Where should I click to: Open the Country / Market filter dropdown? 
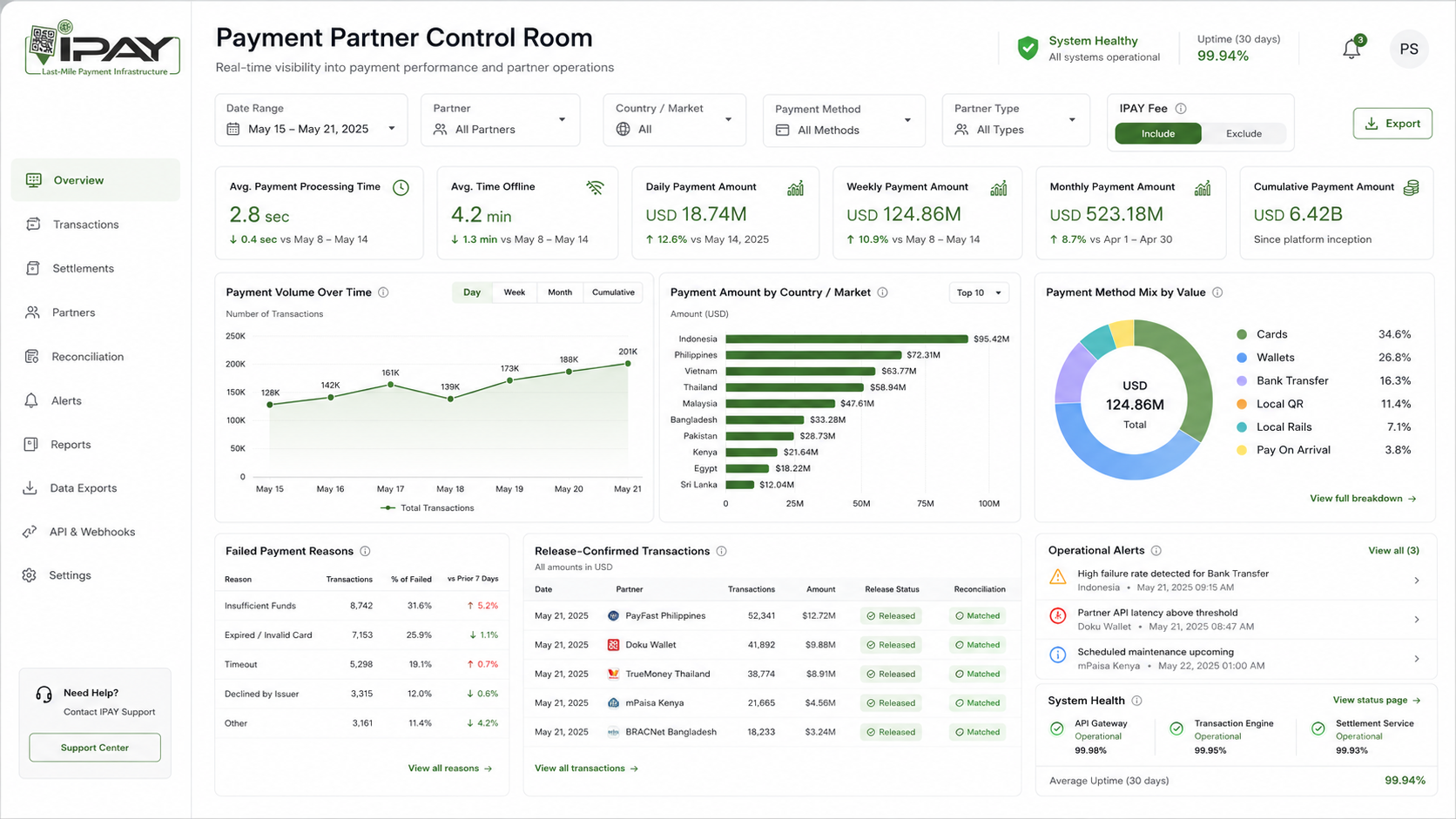[x=674, y=120]
